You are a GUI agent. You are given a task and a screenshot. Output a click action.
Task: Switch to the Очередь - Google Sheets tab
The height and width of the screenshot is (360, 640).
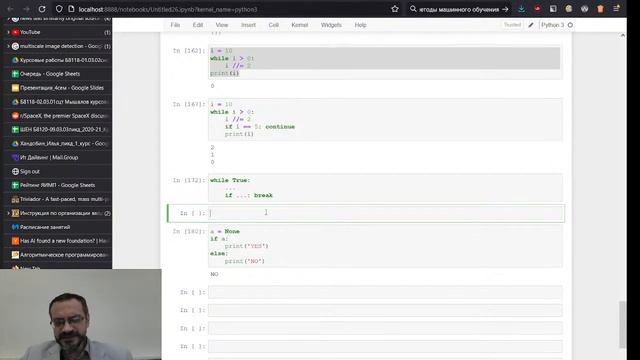pos(58,74)
